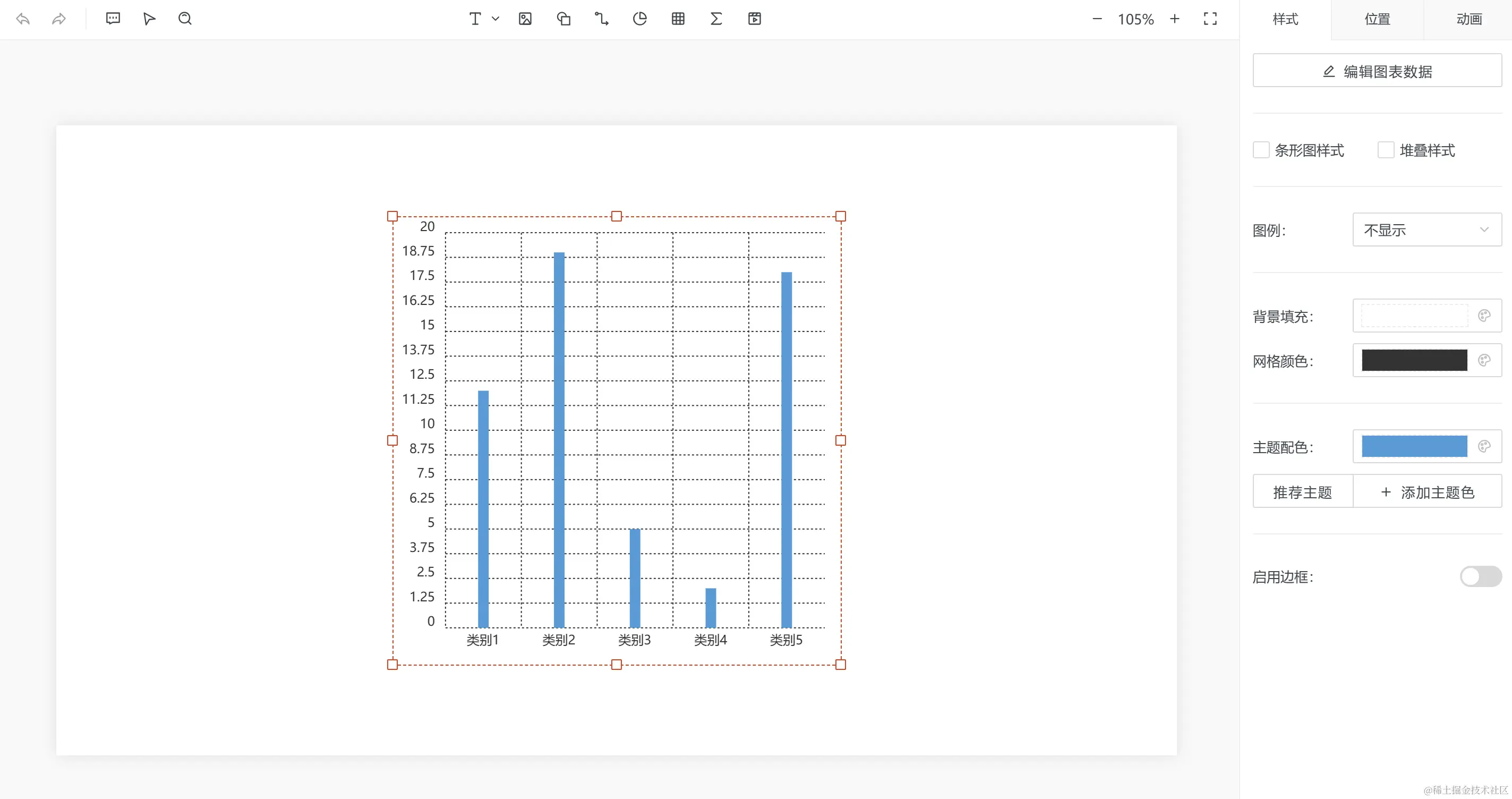This screenshot has width=1512, height=799.
Task: Click the 推荐主题 button
Action: click(x=1302, y=491)
